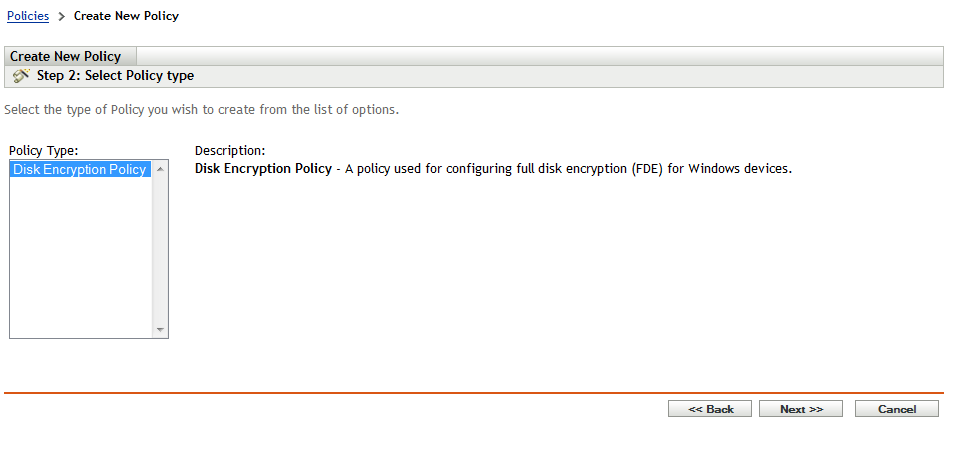Image resolution: width=957 pixels, height=455 pixels.
Task: Click the empty header bar right of the tab
Action: [540, 56]
